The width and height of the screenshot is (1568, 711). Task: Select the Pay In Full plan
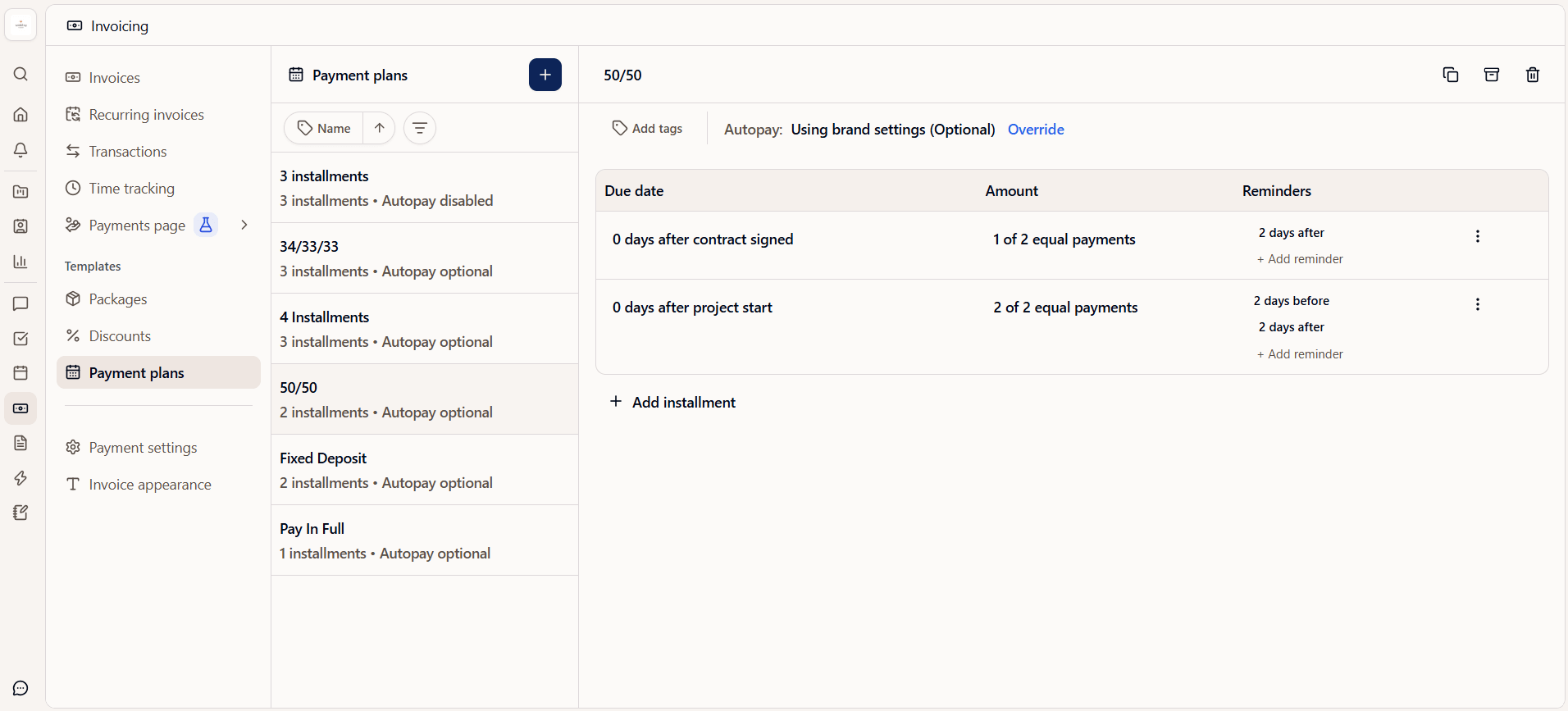(425, 540)
